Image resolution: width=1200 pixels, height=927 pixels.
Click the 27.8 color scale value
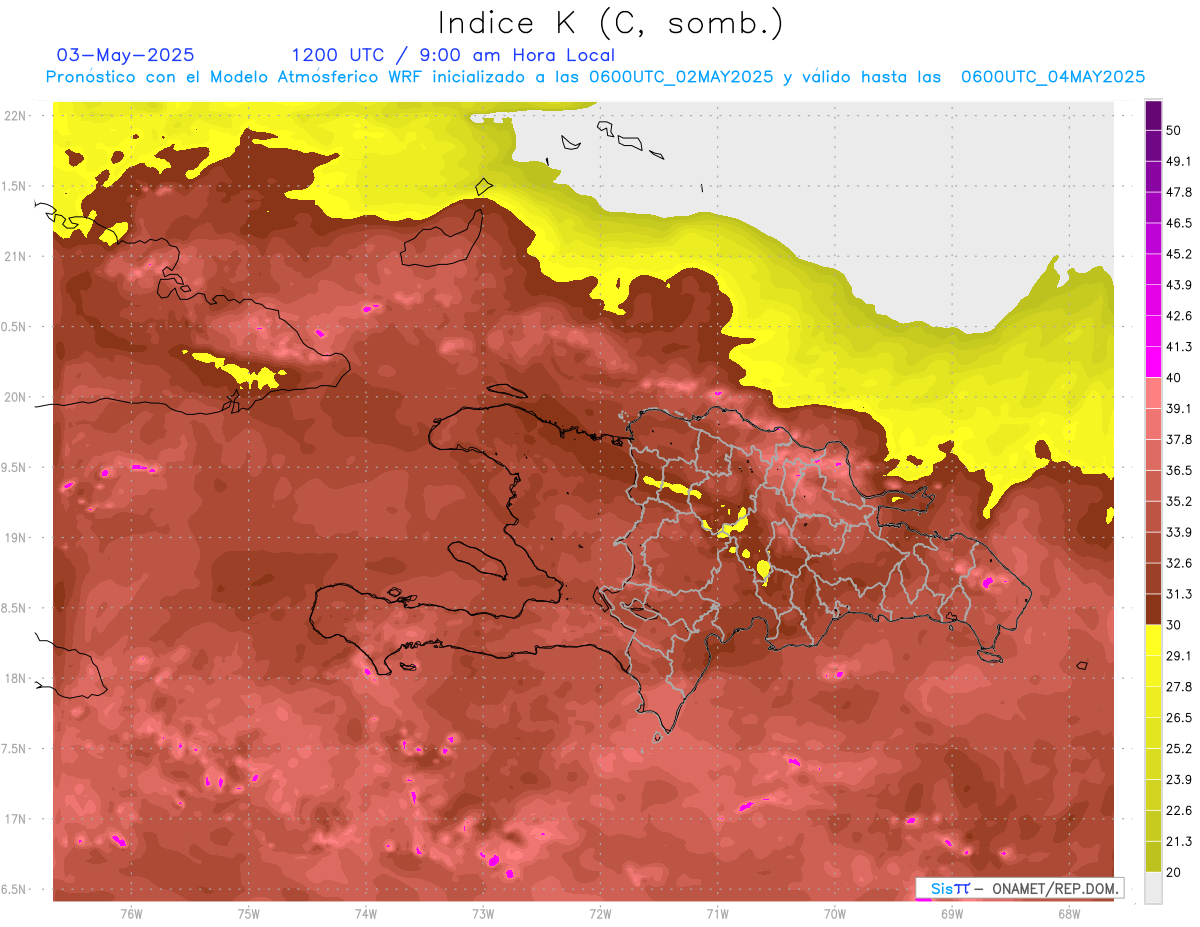click(1179, 686)
